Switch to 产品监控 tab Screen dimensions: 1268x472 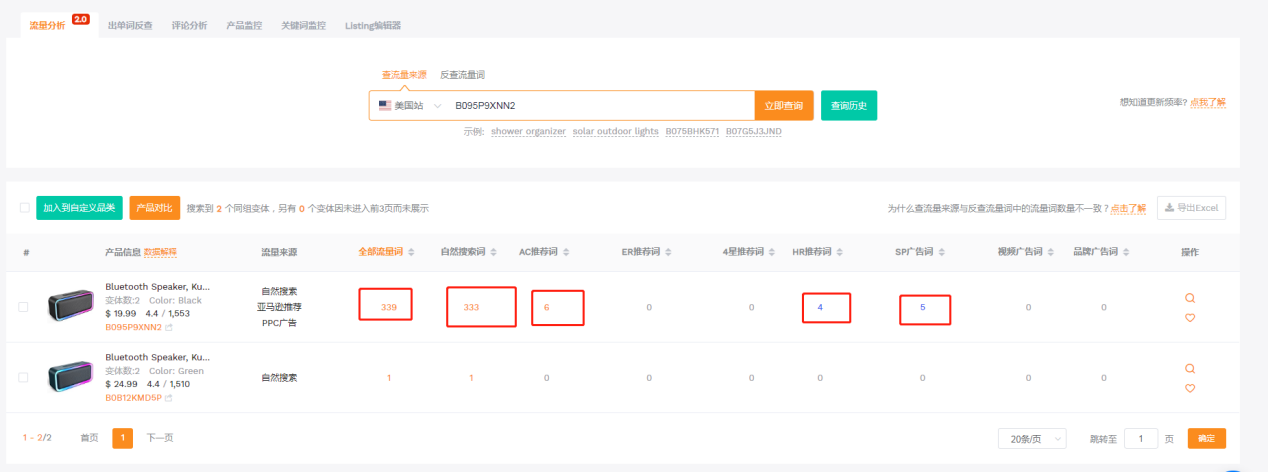pyautogui.click(x=244, y=25)
